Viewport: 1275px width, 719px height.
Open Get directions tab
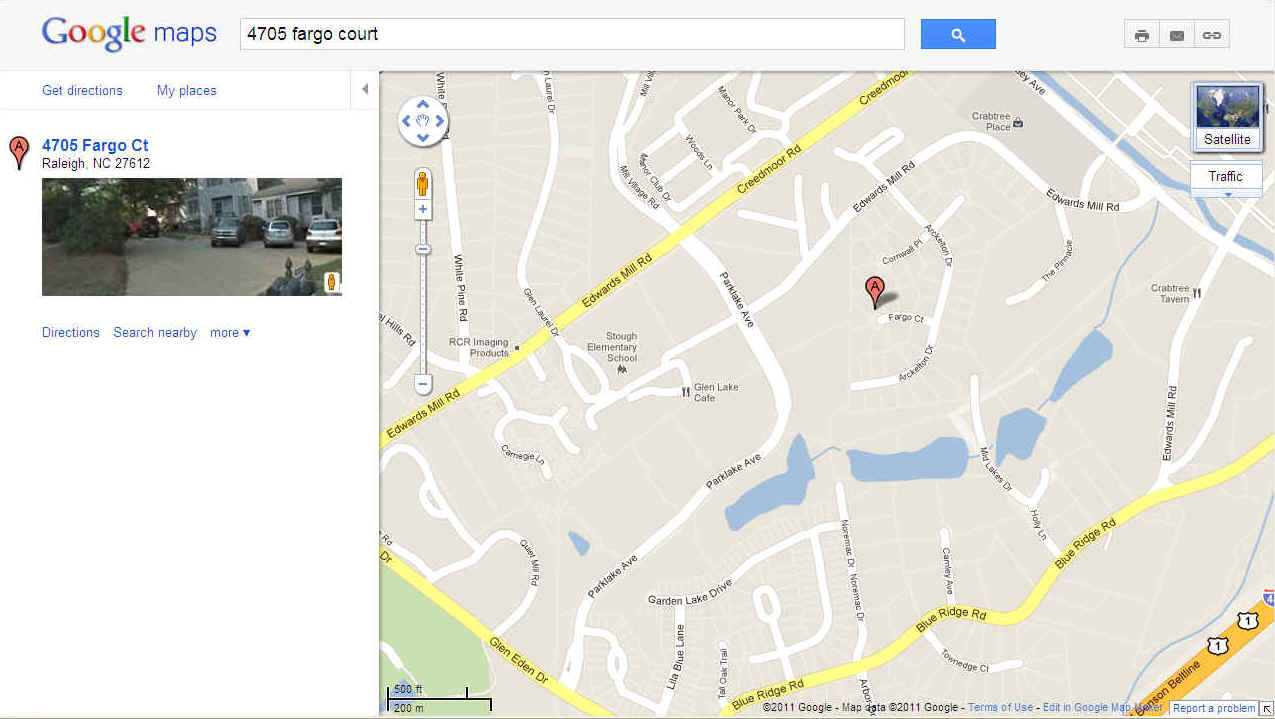pos(82,90)
